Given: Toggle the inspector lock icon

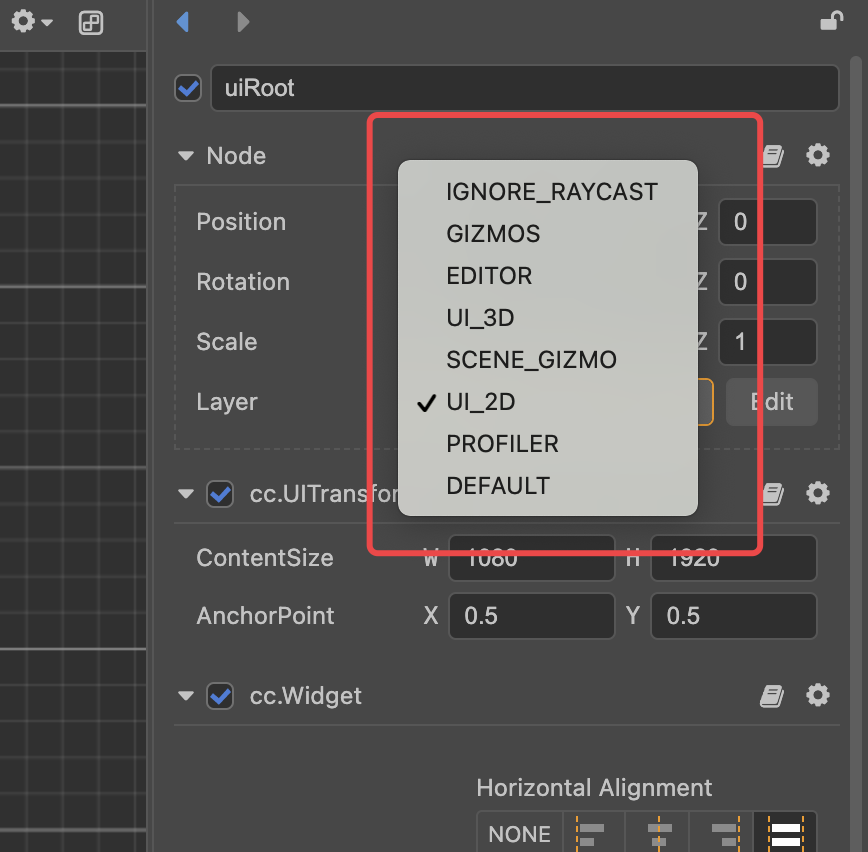Looking at the screenshot, I should pyautogui.click(x=830, y=21).
